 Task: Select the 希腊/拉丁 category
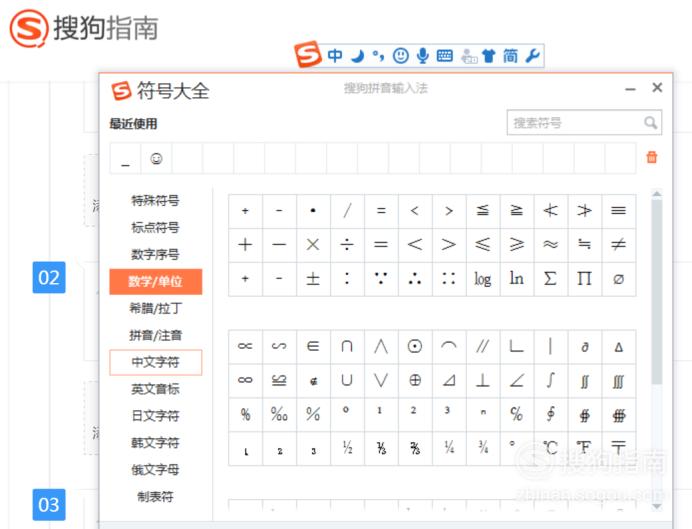click(x=155, y=308)
